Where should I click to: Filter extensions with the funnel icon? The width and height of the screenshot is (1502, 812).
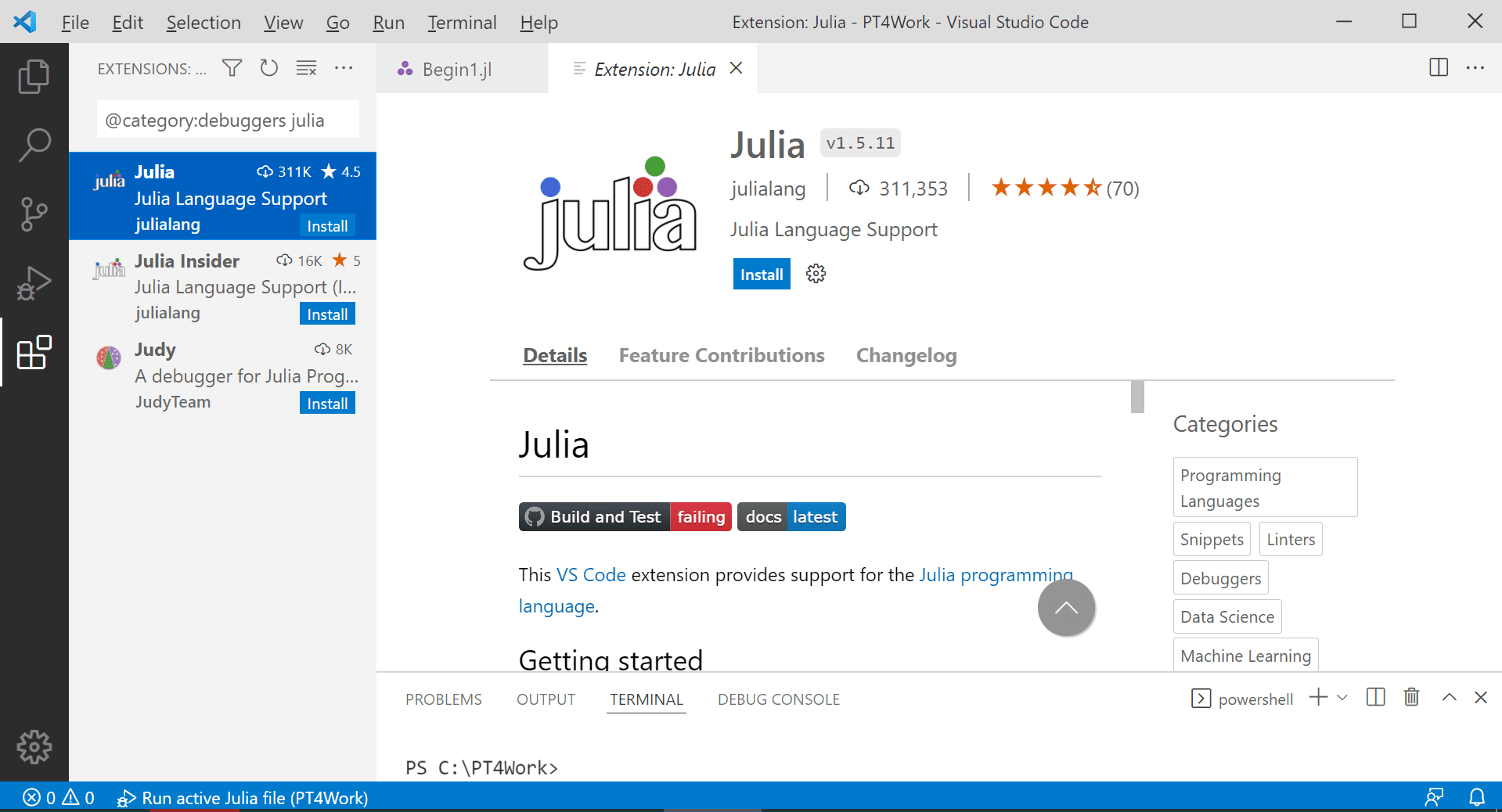[x=232, y=68]
